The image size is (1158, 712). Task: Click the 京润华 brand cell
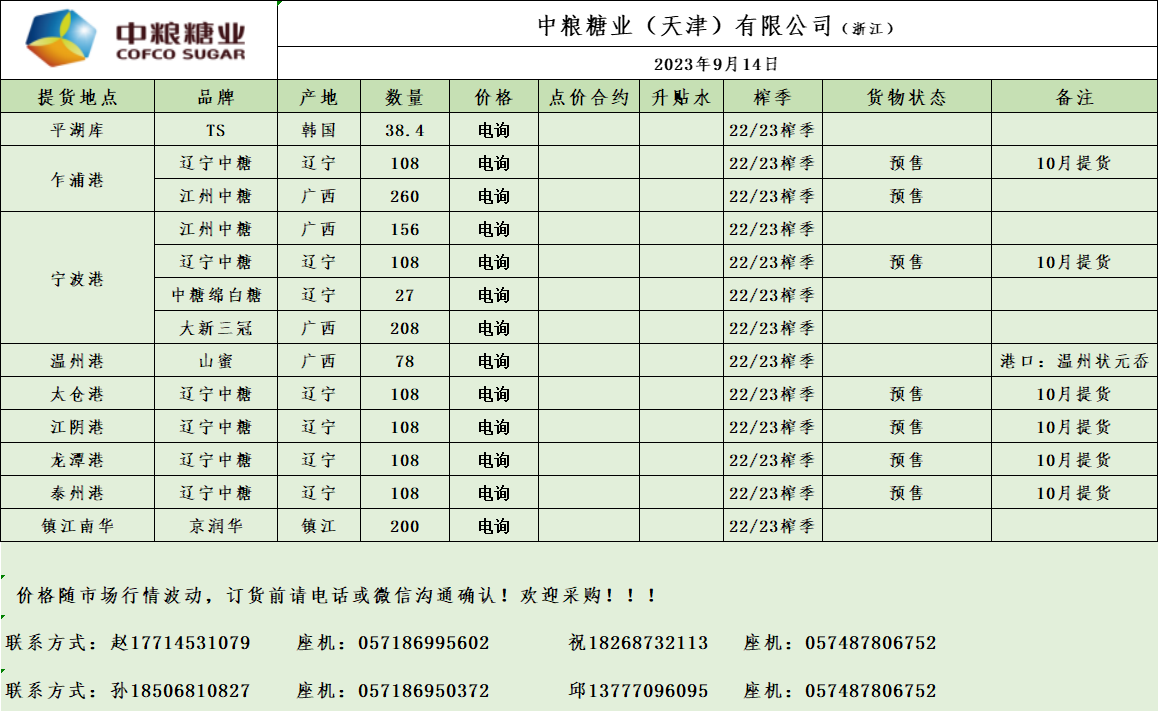[x=216, y=526]
